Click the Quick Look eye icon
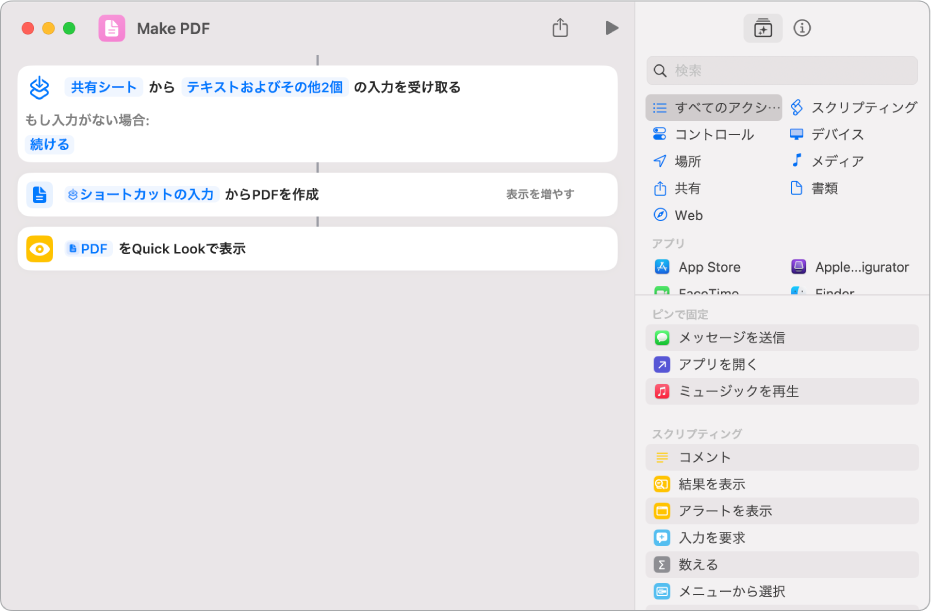 (x=40, y=249)
